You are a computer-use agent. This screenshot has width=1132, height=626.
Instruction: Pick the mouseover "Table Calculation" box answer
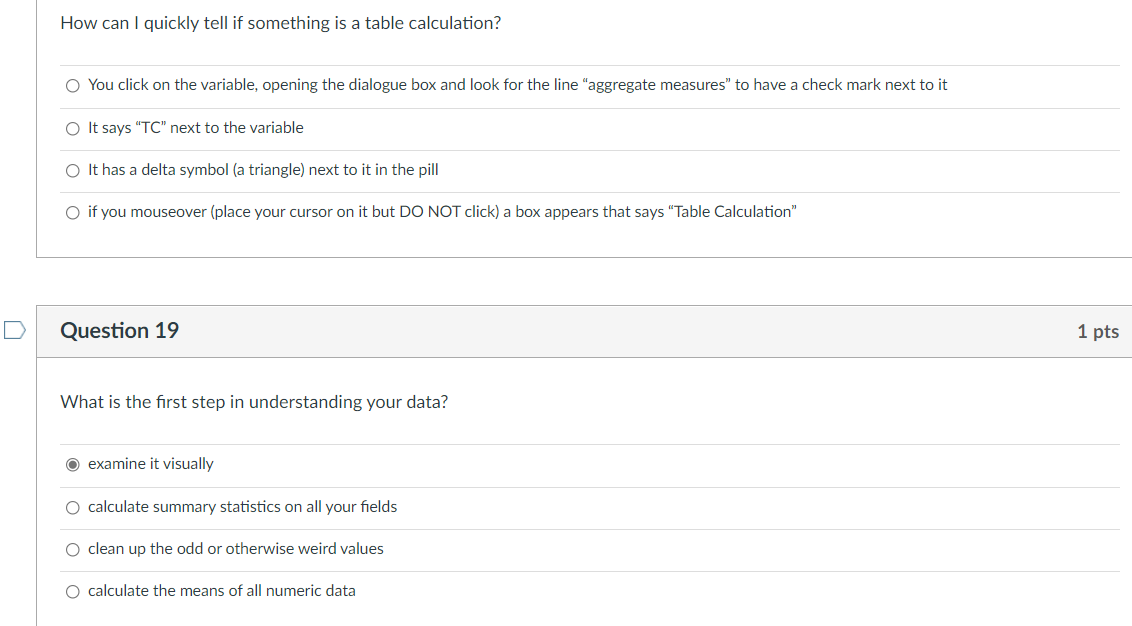(x=72, y=212)
